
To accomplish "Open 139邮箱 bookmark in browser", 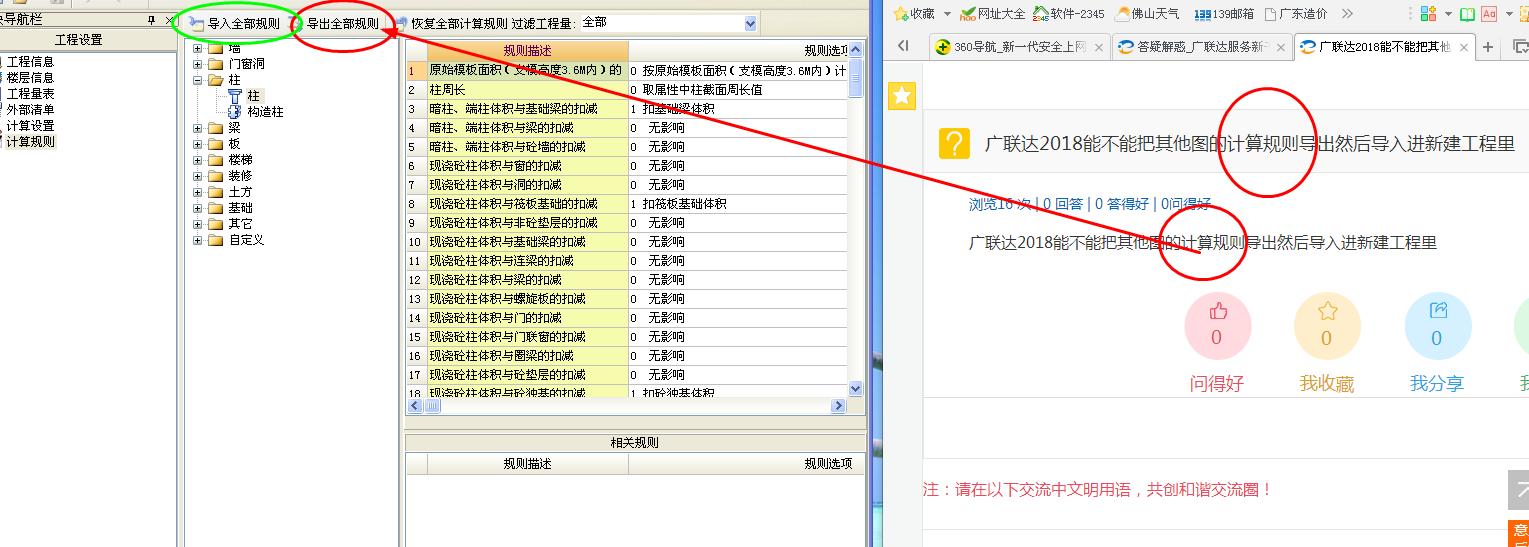I will tap(1223, 13).
